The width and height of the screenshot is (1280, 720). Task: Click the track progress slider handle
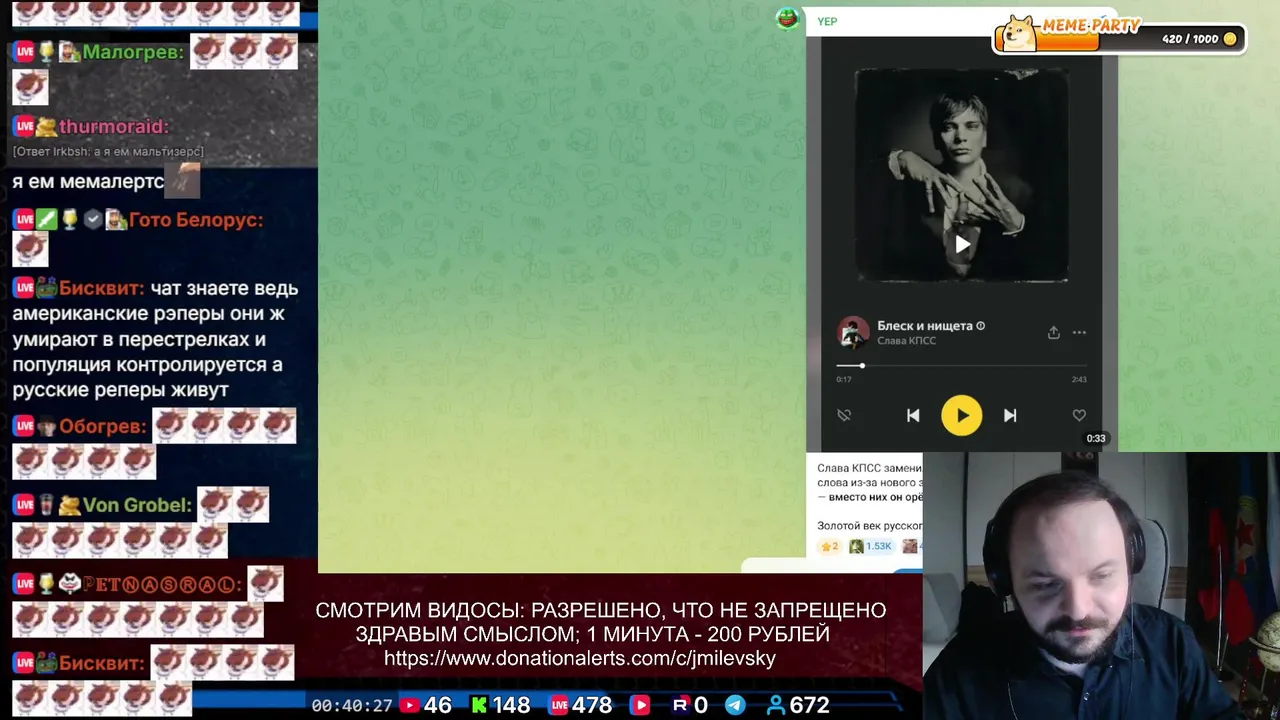(x=862, y=366)
